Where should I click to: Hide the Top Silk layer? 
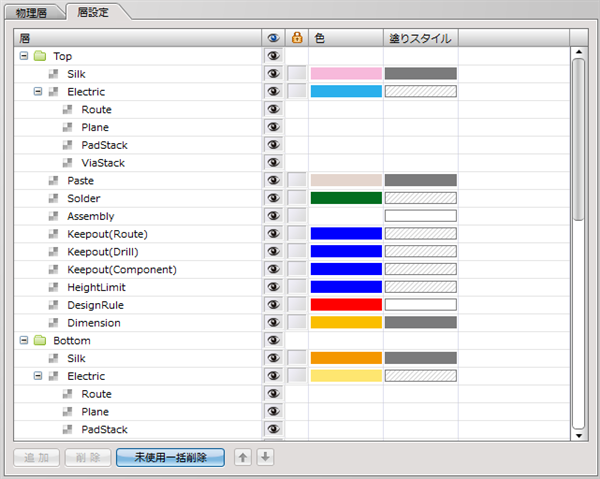coord(273,74)
